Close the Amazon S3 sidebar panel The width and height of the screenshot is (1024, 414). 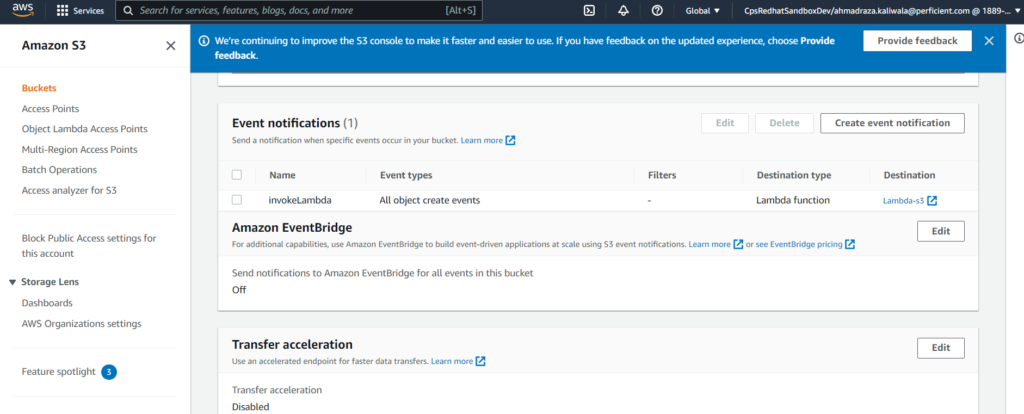coord(170,46)
